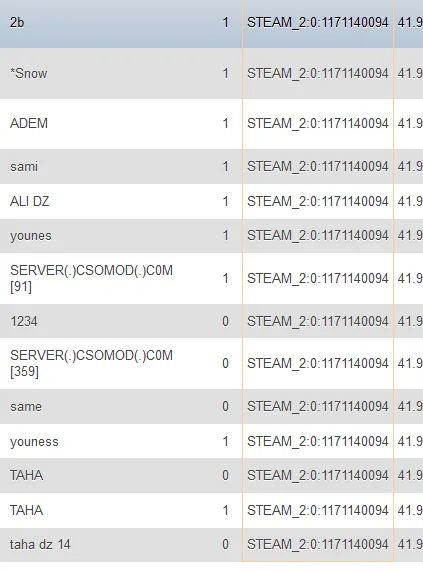The image size is (423, 573).
Task: Select the ADEM row name
Action: (x=29, y=124)
